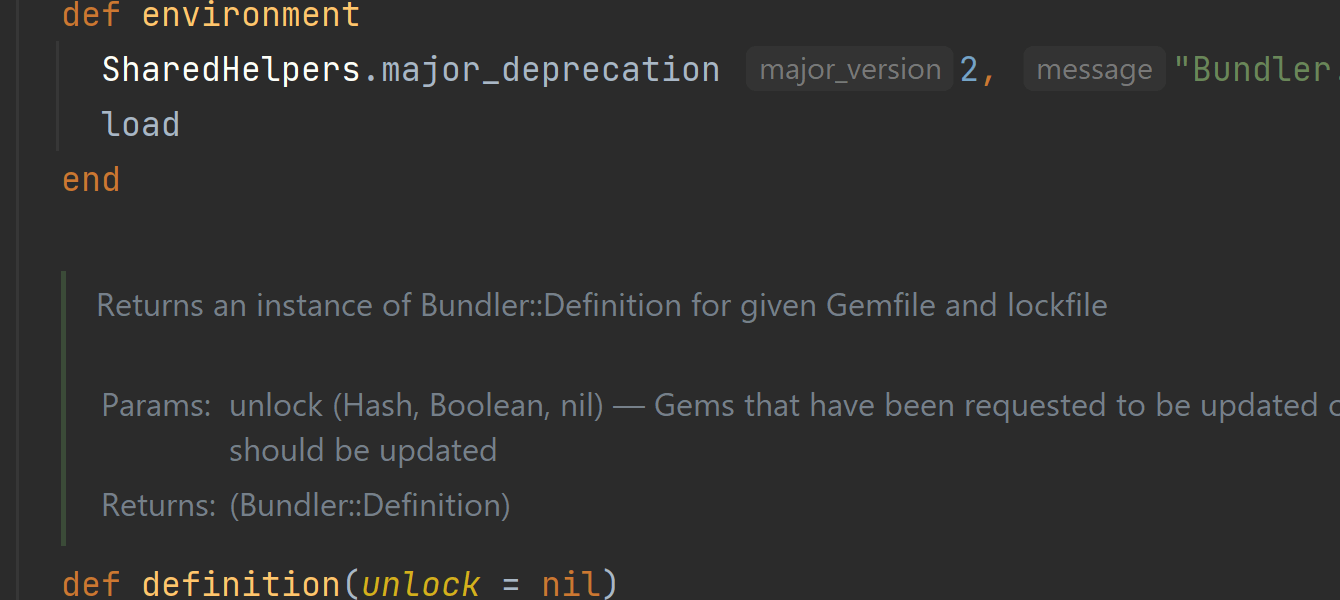The image size is (1340, 600).
Task: Click the "Bundler string literal
Action: [1255, 69]
